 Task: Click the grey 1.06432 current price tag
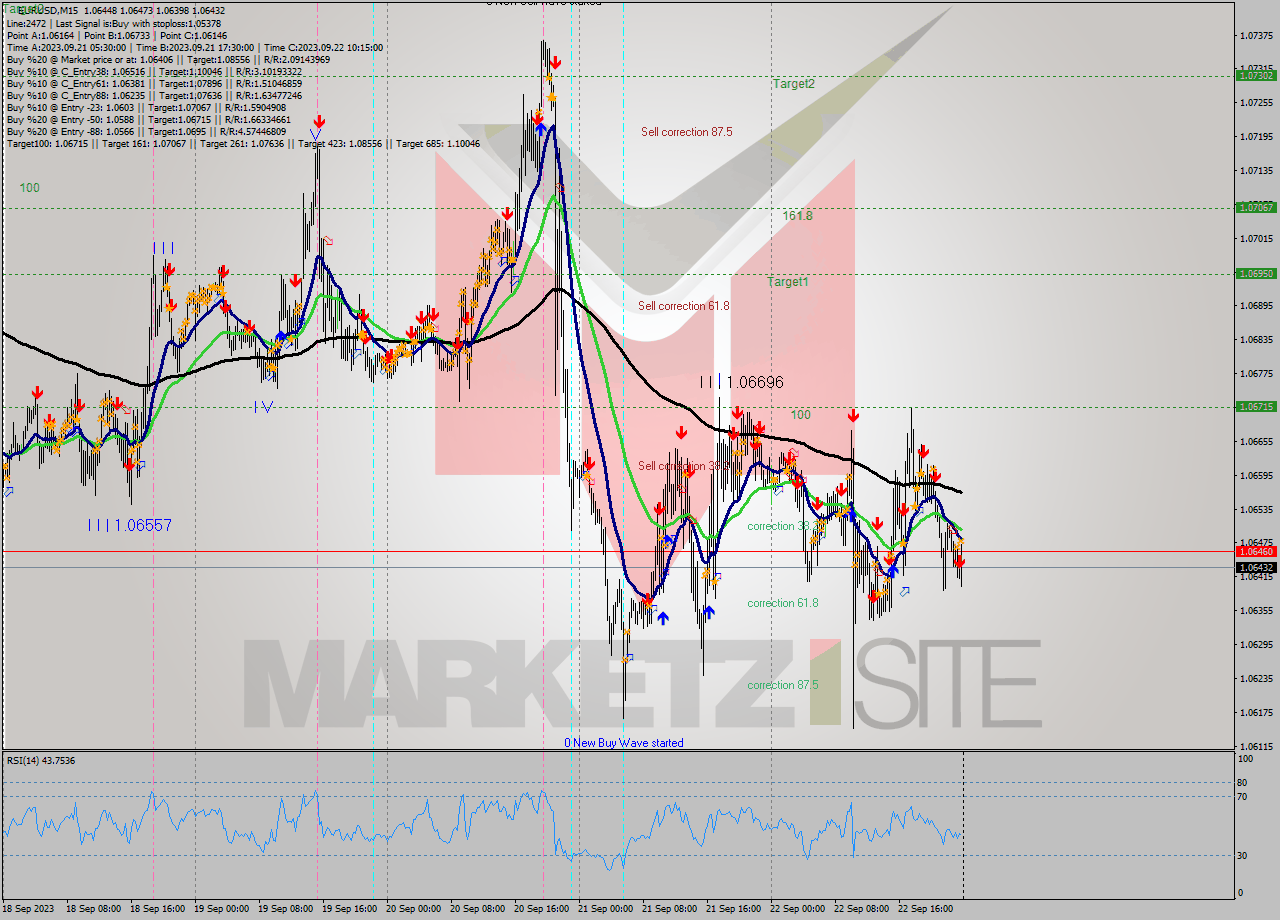point(1255,567)
